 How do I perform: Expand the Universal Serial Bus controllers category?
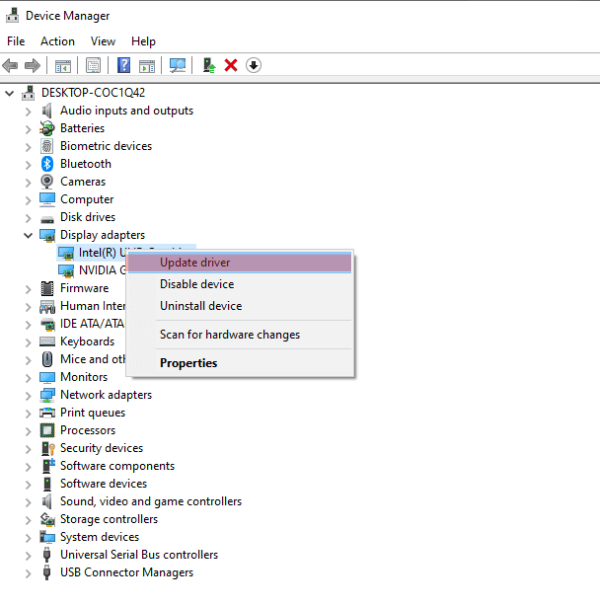pos(28,555)
